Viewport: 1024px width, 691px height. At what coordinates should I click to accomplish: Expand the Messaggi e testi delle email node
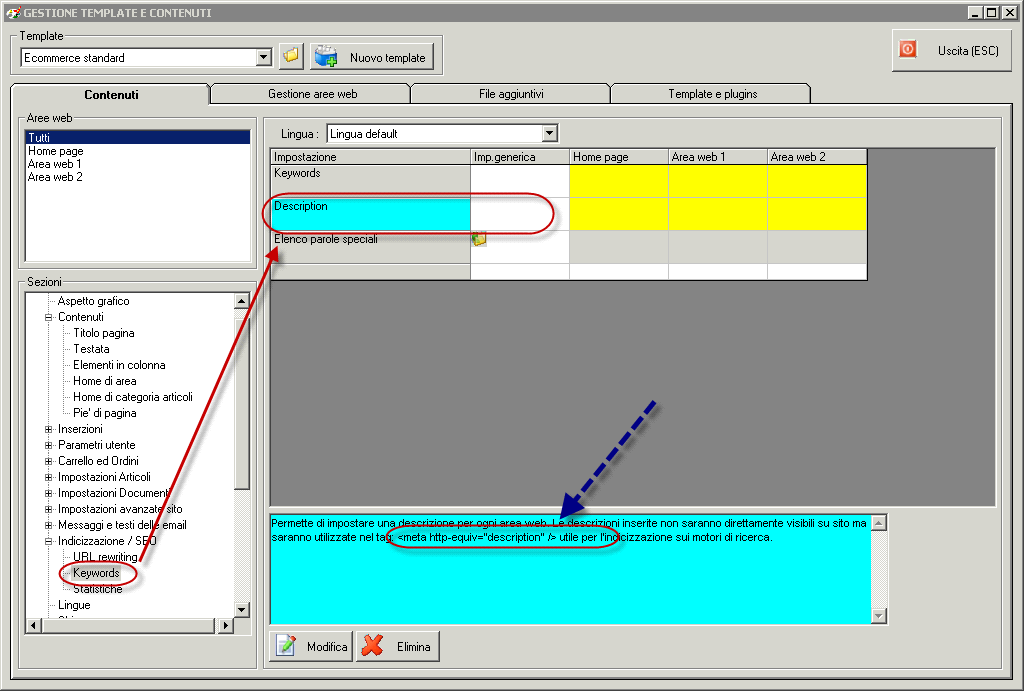coord(48,525)
